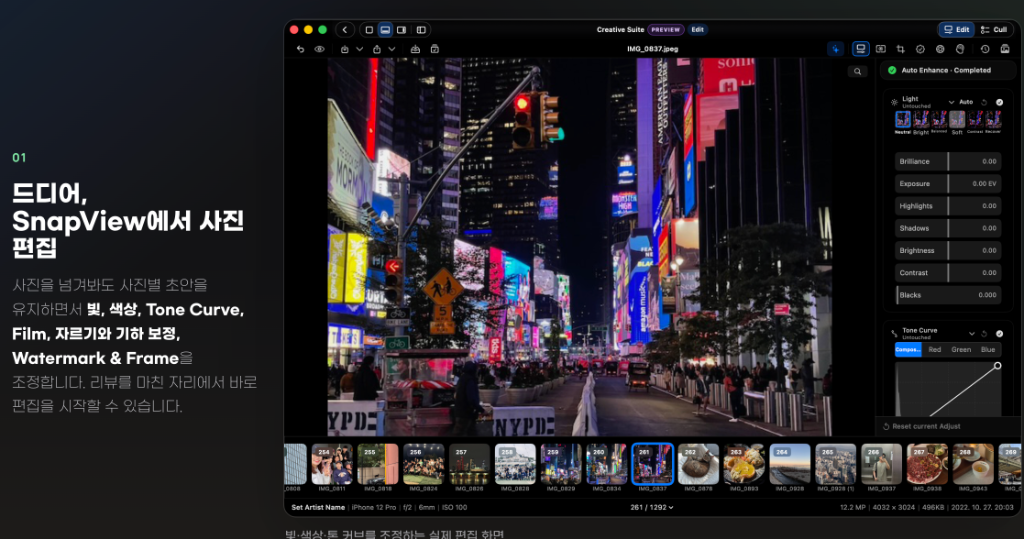Image resolution: width=1024 pixels, height=539 pixels.
Task: Select the Red tone curve channel
Action: (x=935, y=350)
